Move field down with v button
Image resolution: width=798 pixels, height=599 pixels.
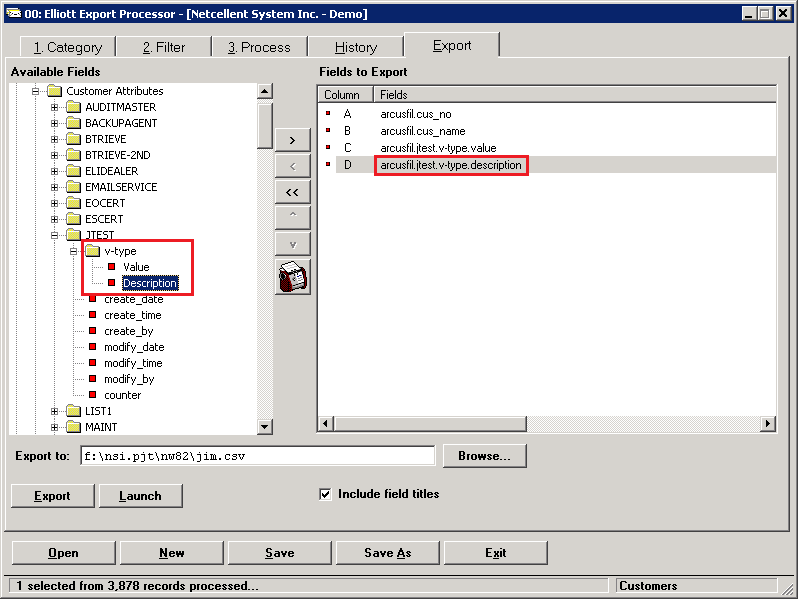click(x=293, y=245)
